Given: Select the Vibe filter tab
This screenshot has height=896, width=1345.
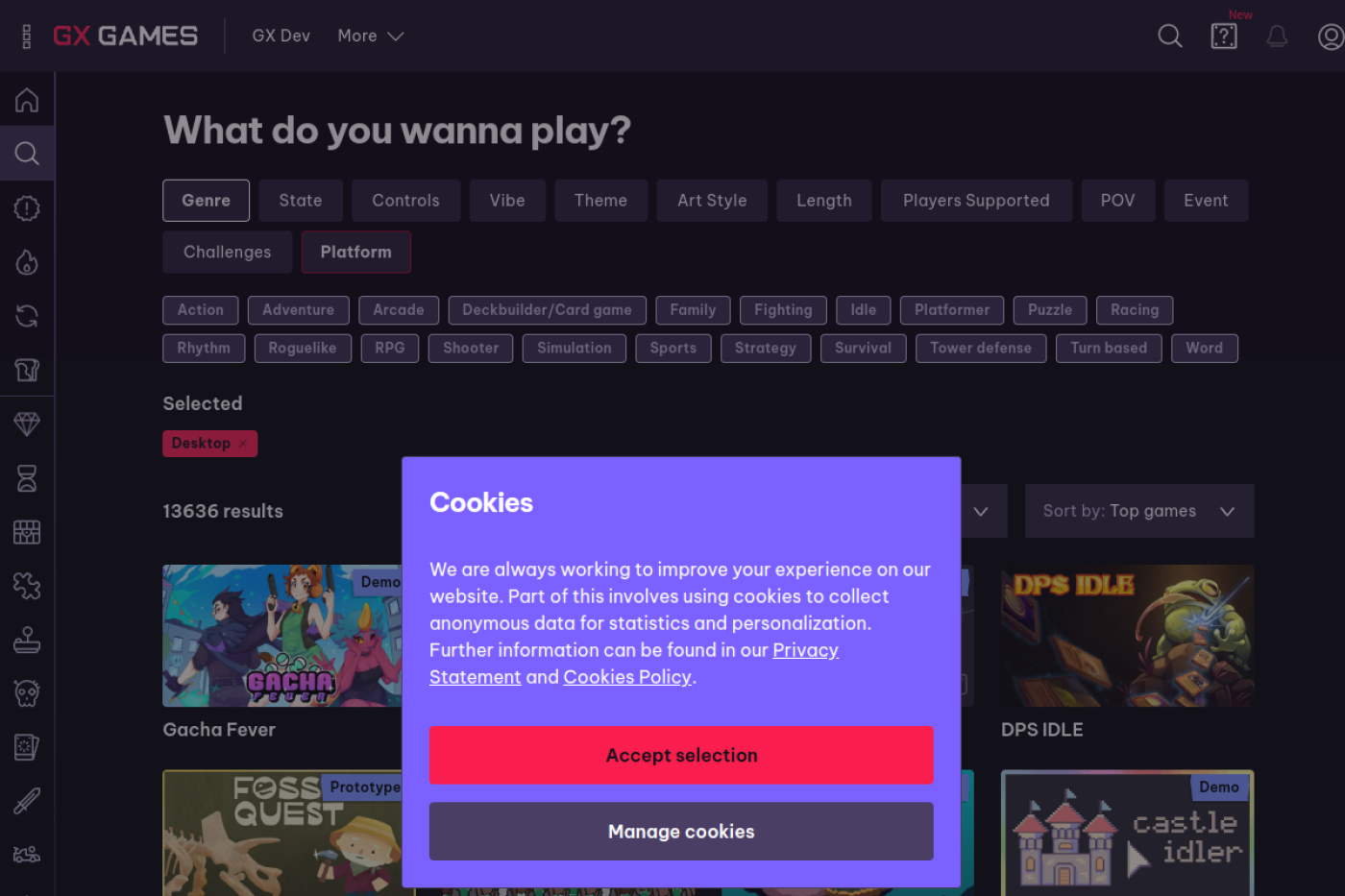Looking at the screenshot, I should tap(508, 201).
